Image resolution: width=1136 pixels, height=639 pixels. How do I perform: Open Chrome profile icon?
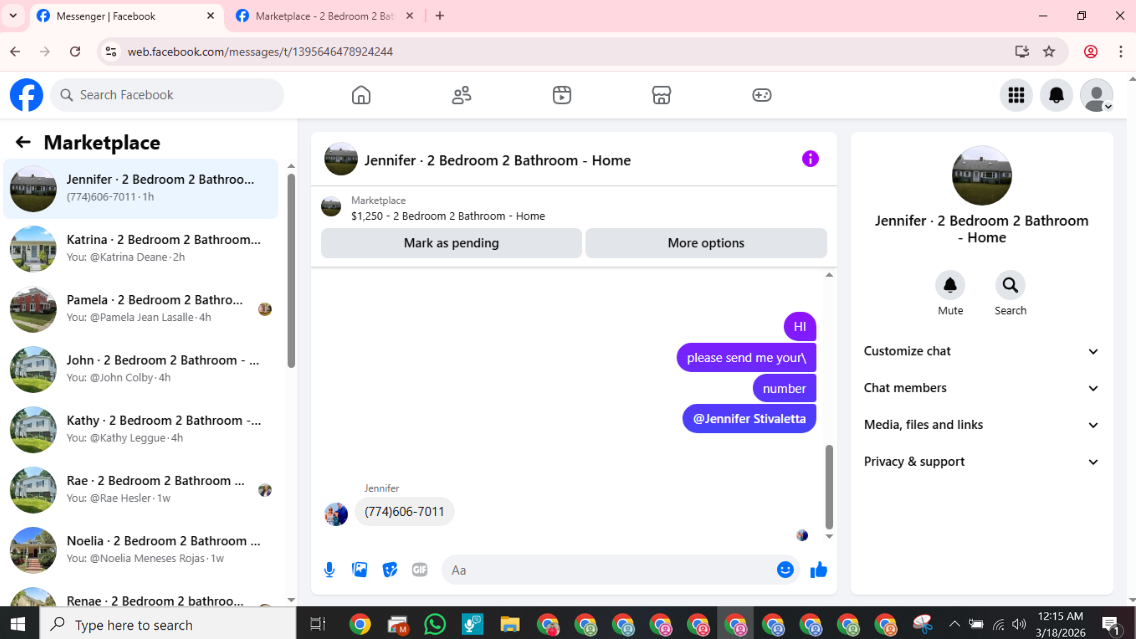(1090, 51)
